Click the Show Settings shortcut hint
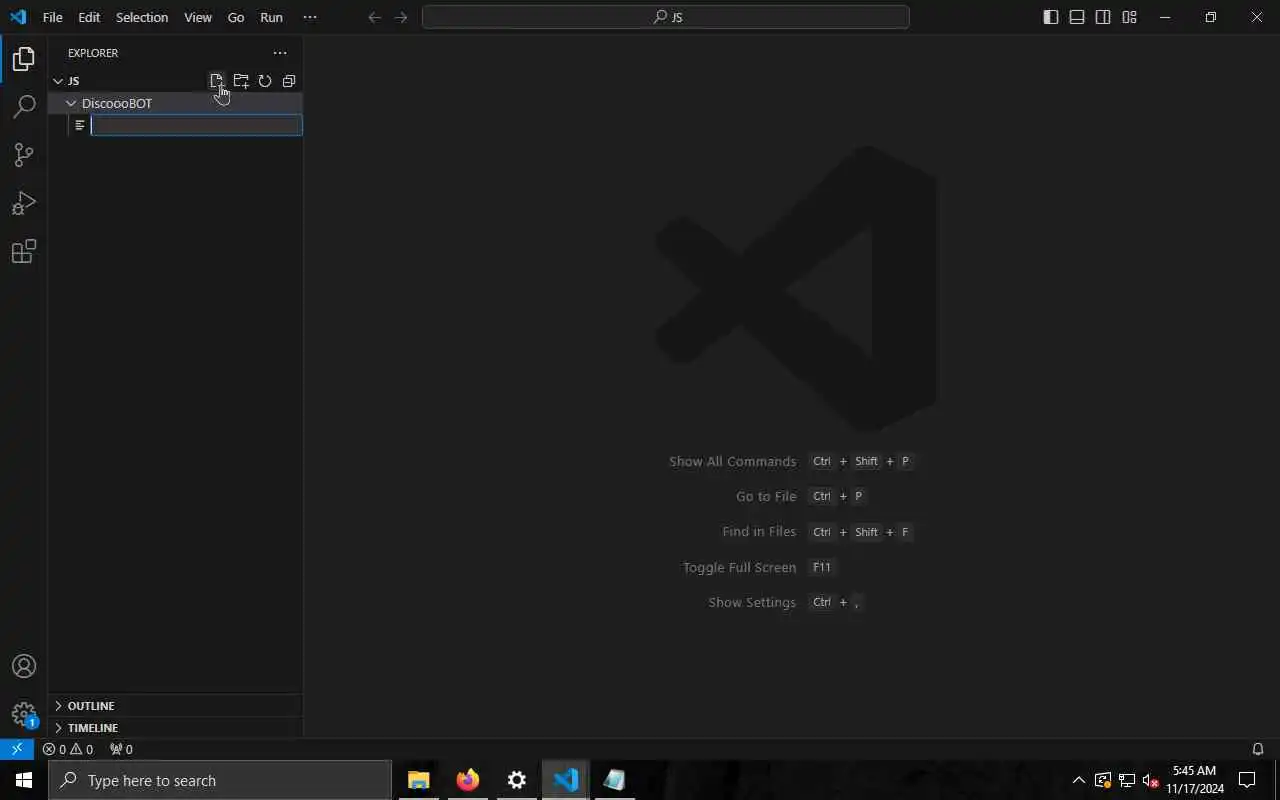Viewport: 1280px width, 800px height. point(785,602)
